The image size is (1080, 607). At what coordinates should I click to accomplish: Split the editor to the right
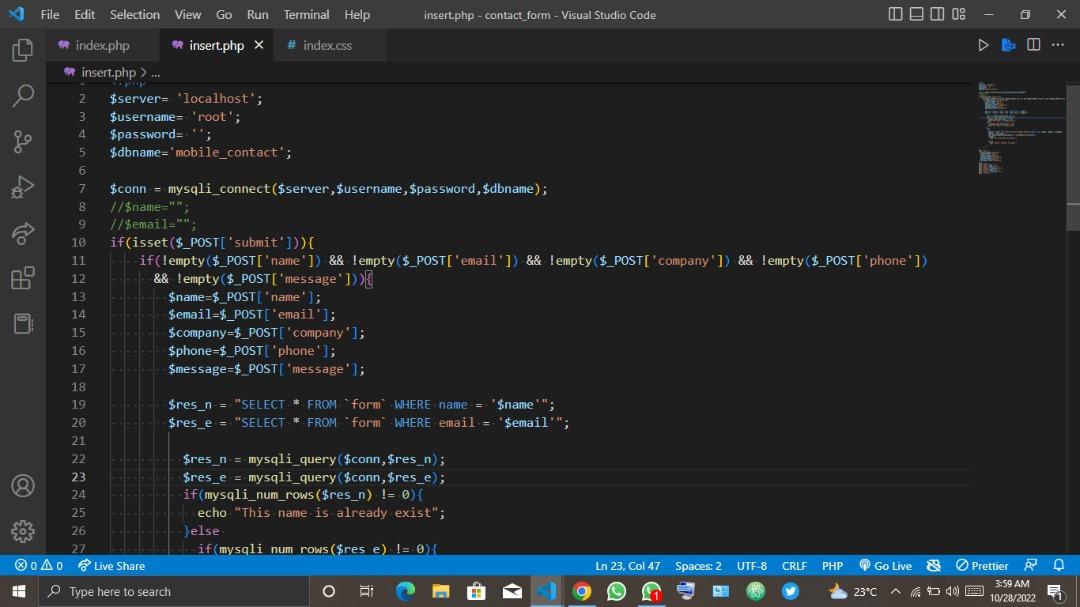(x=1033, y=45)
